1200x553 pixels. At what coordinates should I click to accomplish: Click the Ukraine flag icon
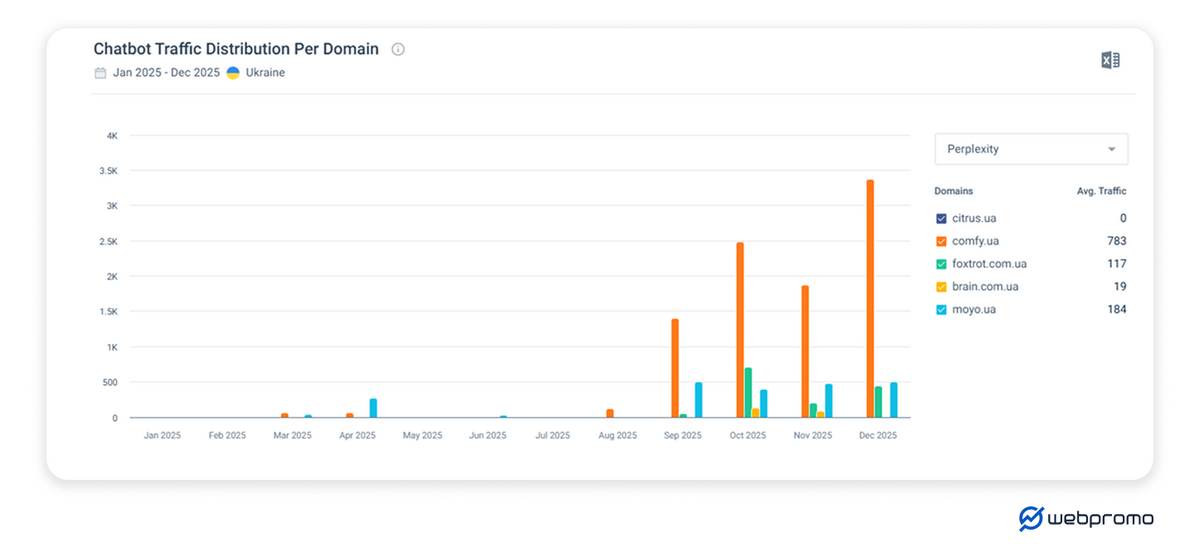233,73
